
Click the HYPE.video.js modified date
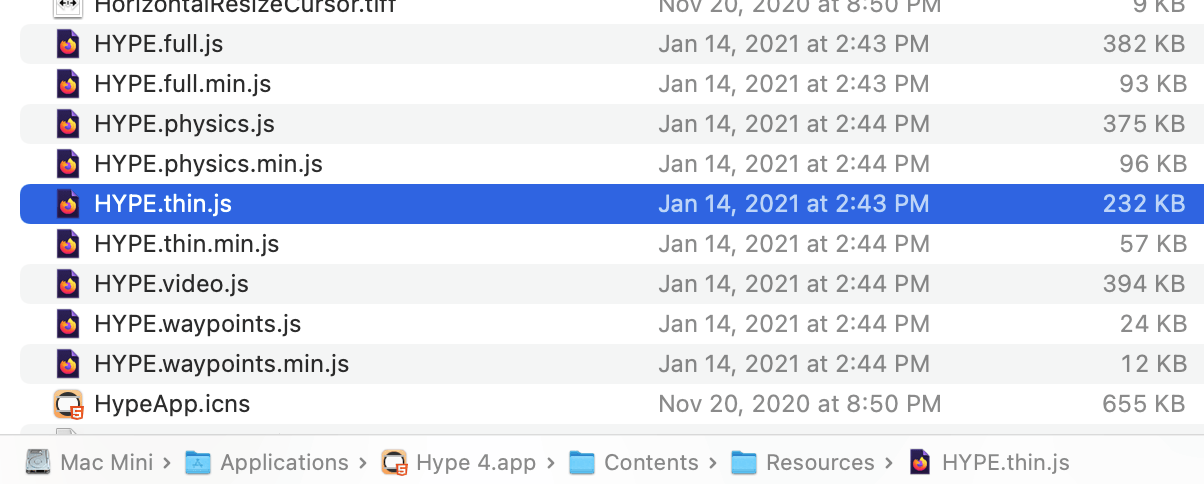click(x=794, y=284)
